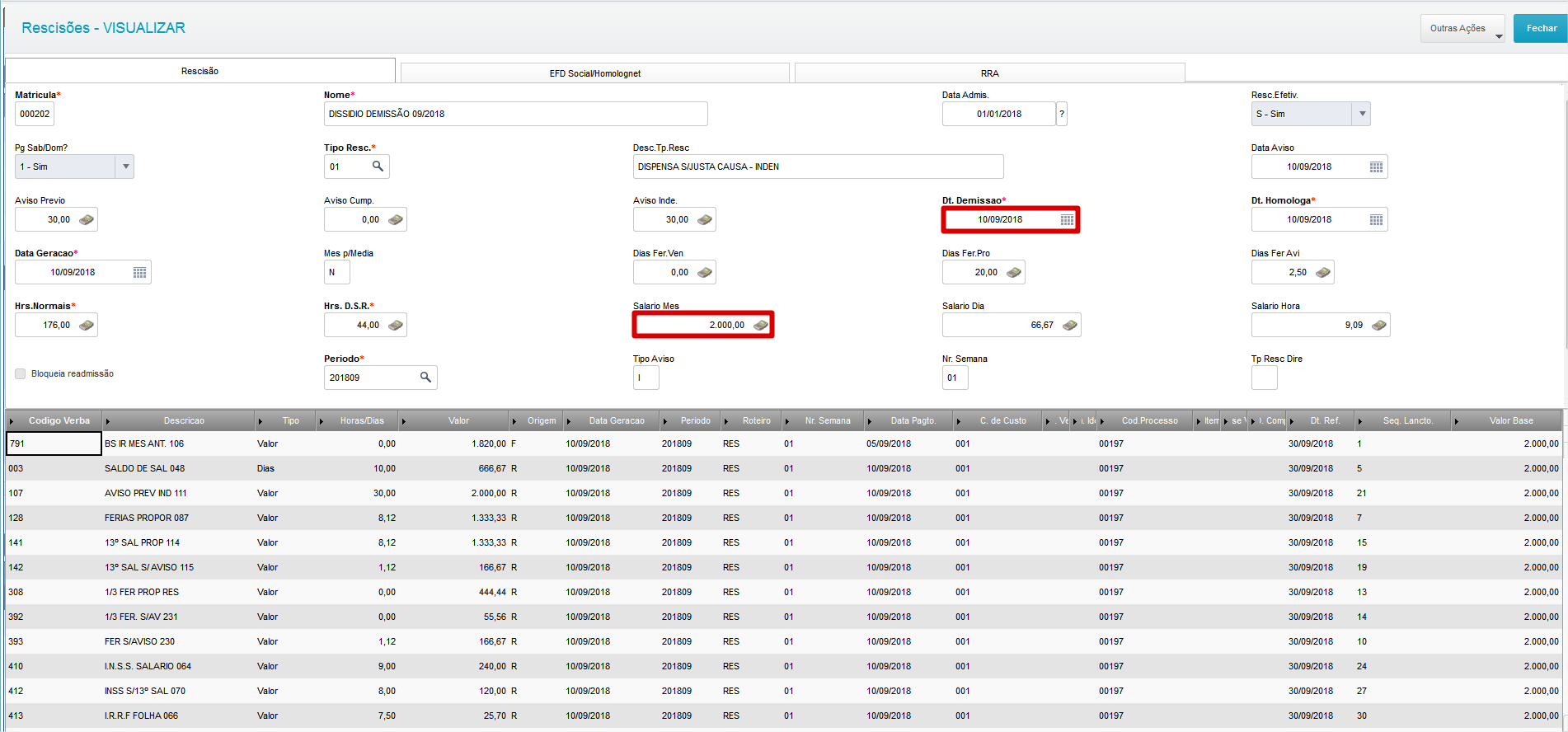Open calculator icon in Aviso Inde. field
This screenshot has width=1568, height=732.
[705, 220]
